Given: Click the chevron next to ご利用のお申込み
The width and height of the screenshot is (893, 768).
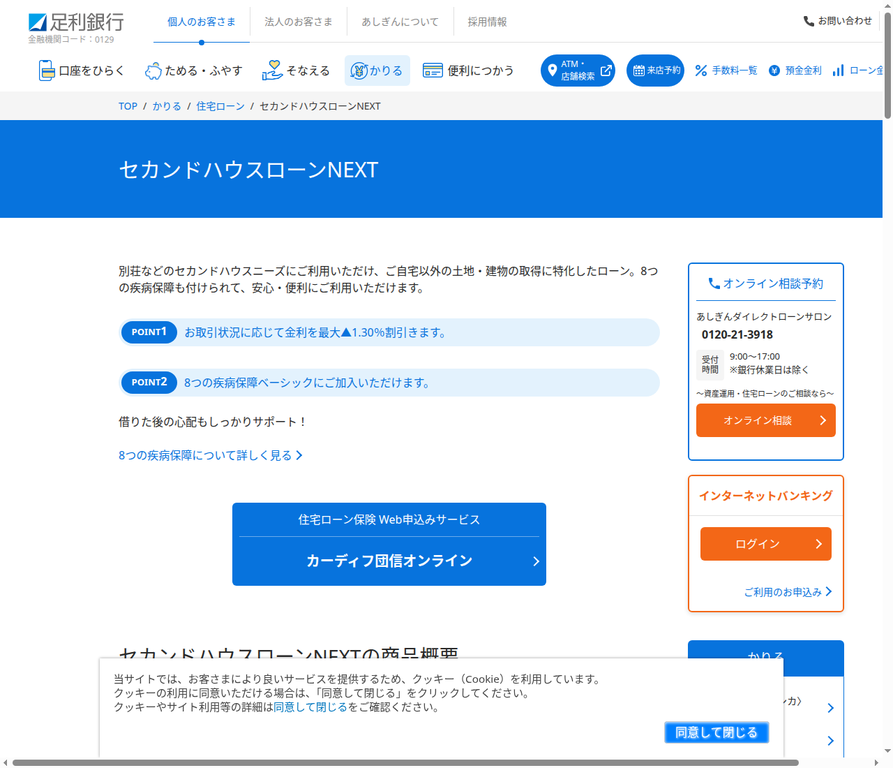Looking at the screenshot, I should tap(829, 592).
